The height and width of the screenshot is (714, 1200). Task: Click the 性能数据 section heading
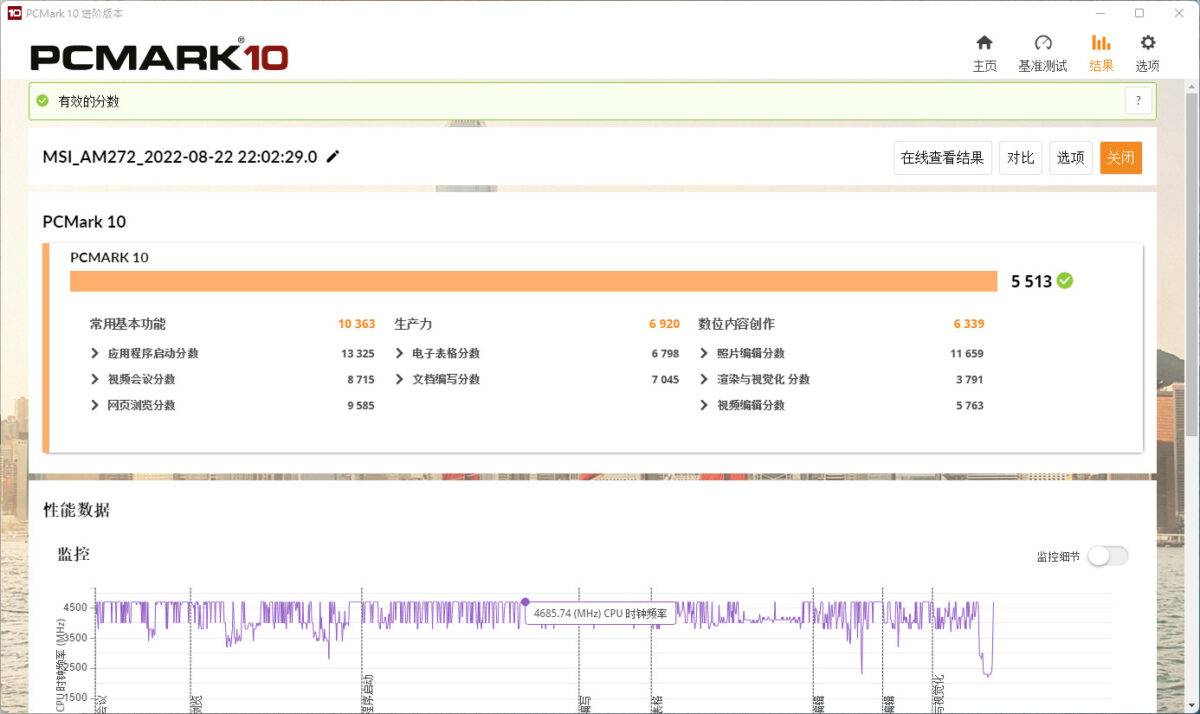tap(76, 510)
